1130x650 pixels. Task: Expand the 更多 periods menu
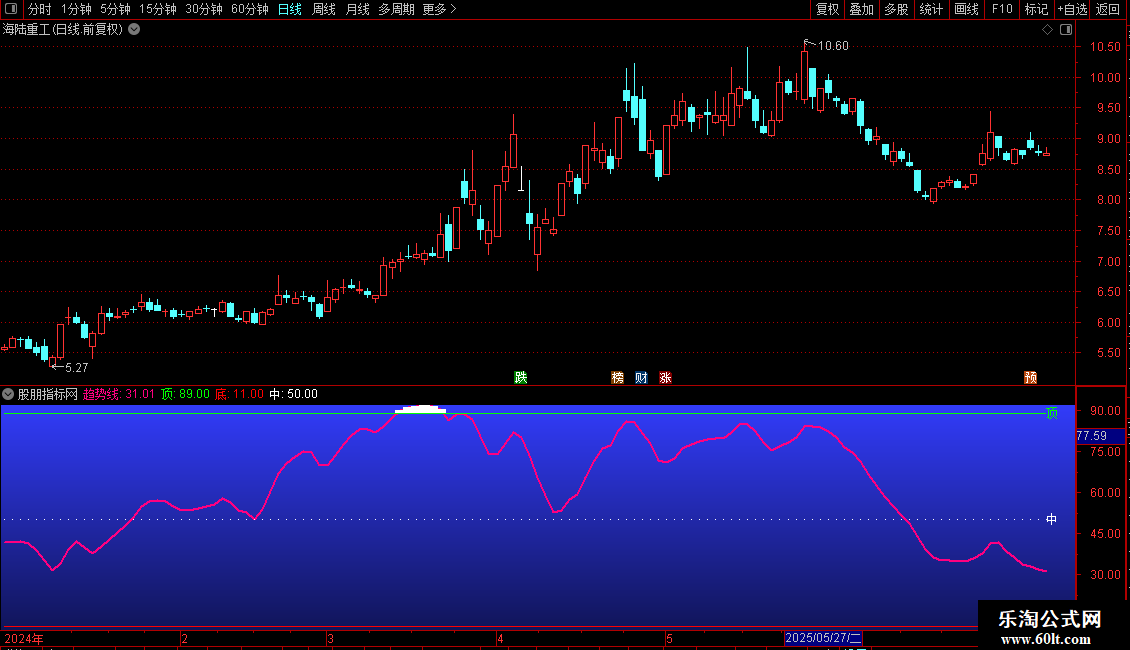pyautogui.click(x=439, y=9)
